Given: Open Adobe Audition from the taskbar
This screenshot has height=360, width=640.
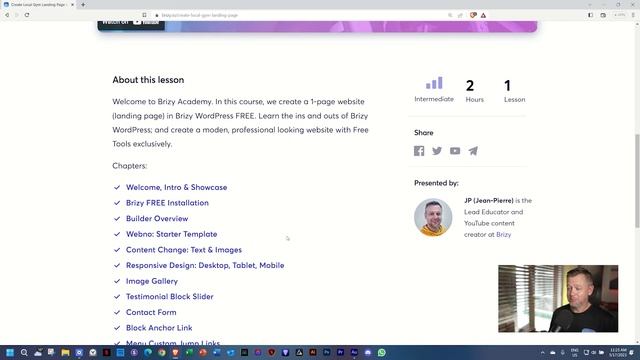Looking at the screenshot, I should point(354,352).
